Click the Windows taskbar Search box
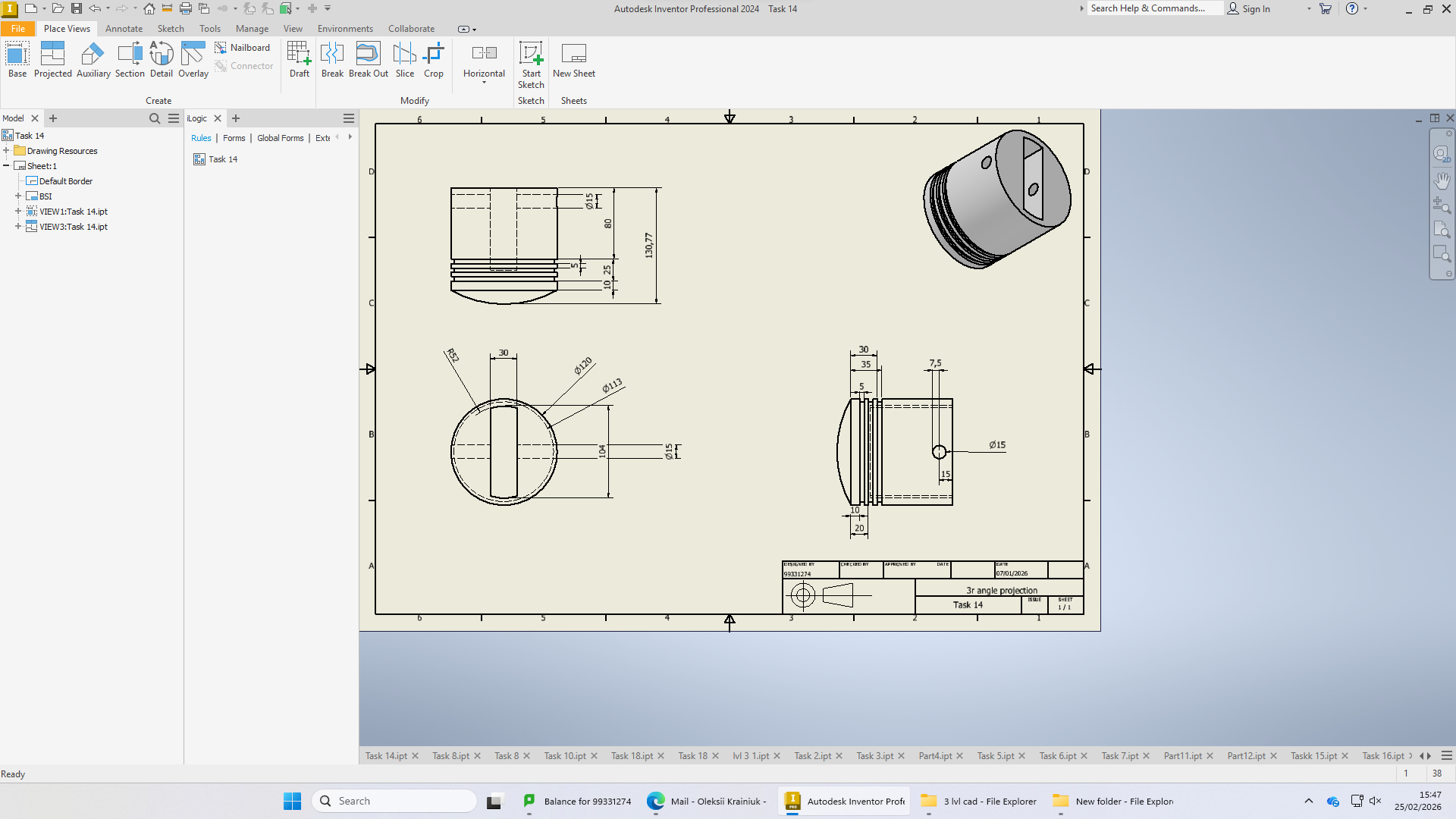Viewport: 1456px width, 819px height. pos(394,801)
